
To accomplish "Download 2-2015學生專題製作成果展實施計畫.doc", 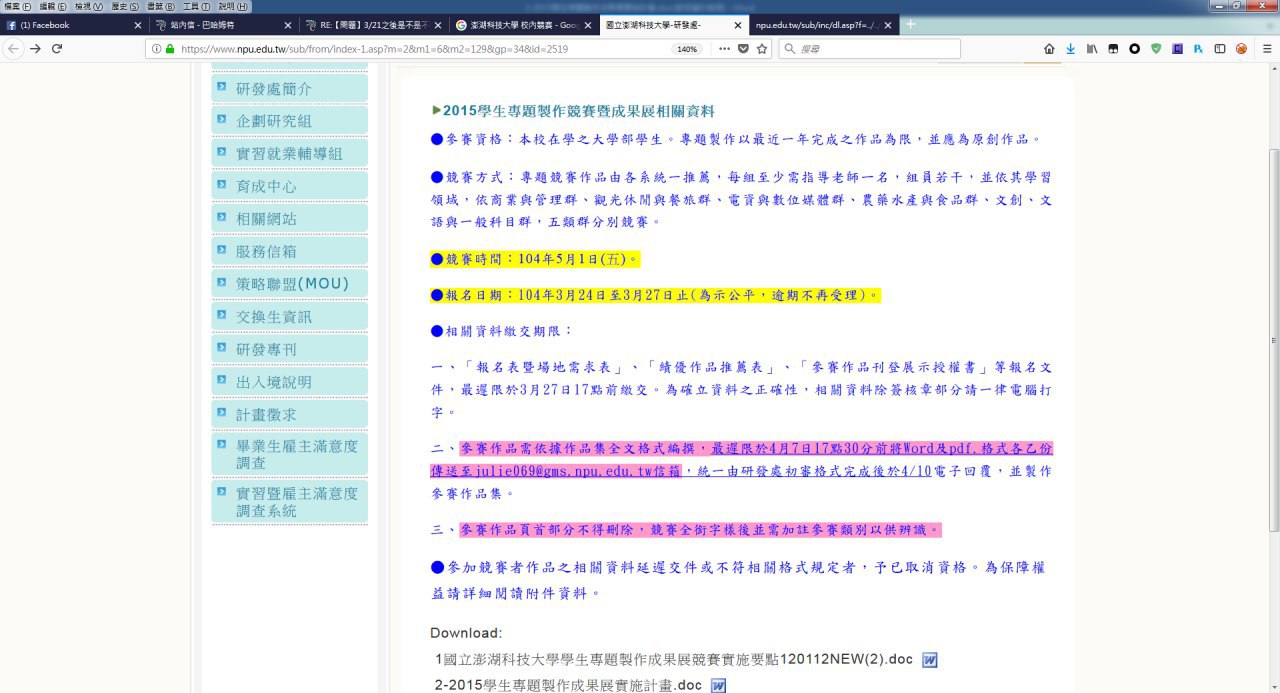I will pyautogui.click(x=566, y=685).
